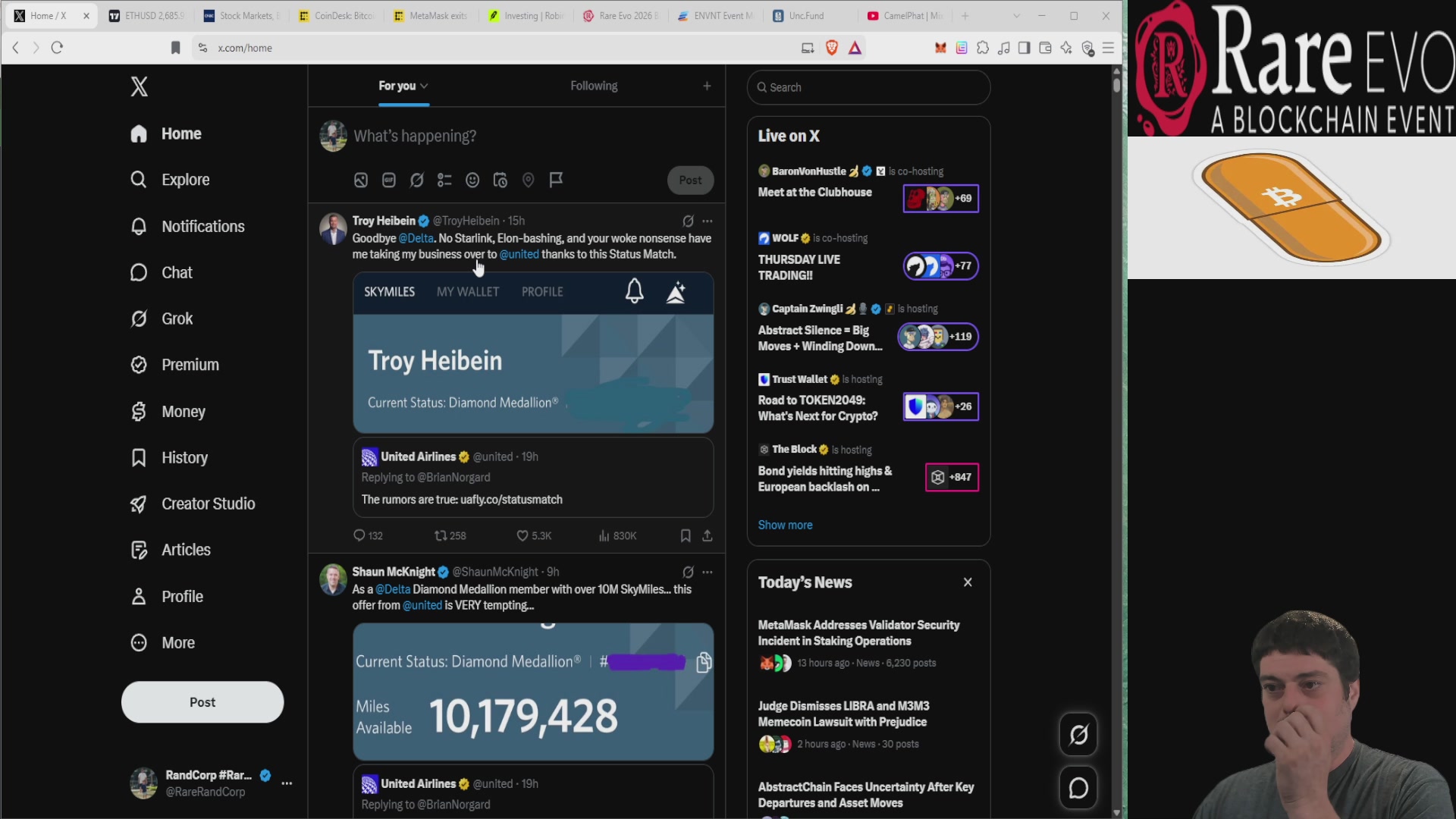Add a media image to post

point(361,180)
